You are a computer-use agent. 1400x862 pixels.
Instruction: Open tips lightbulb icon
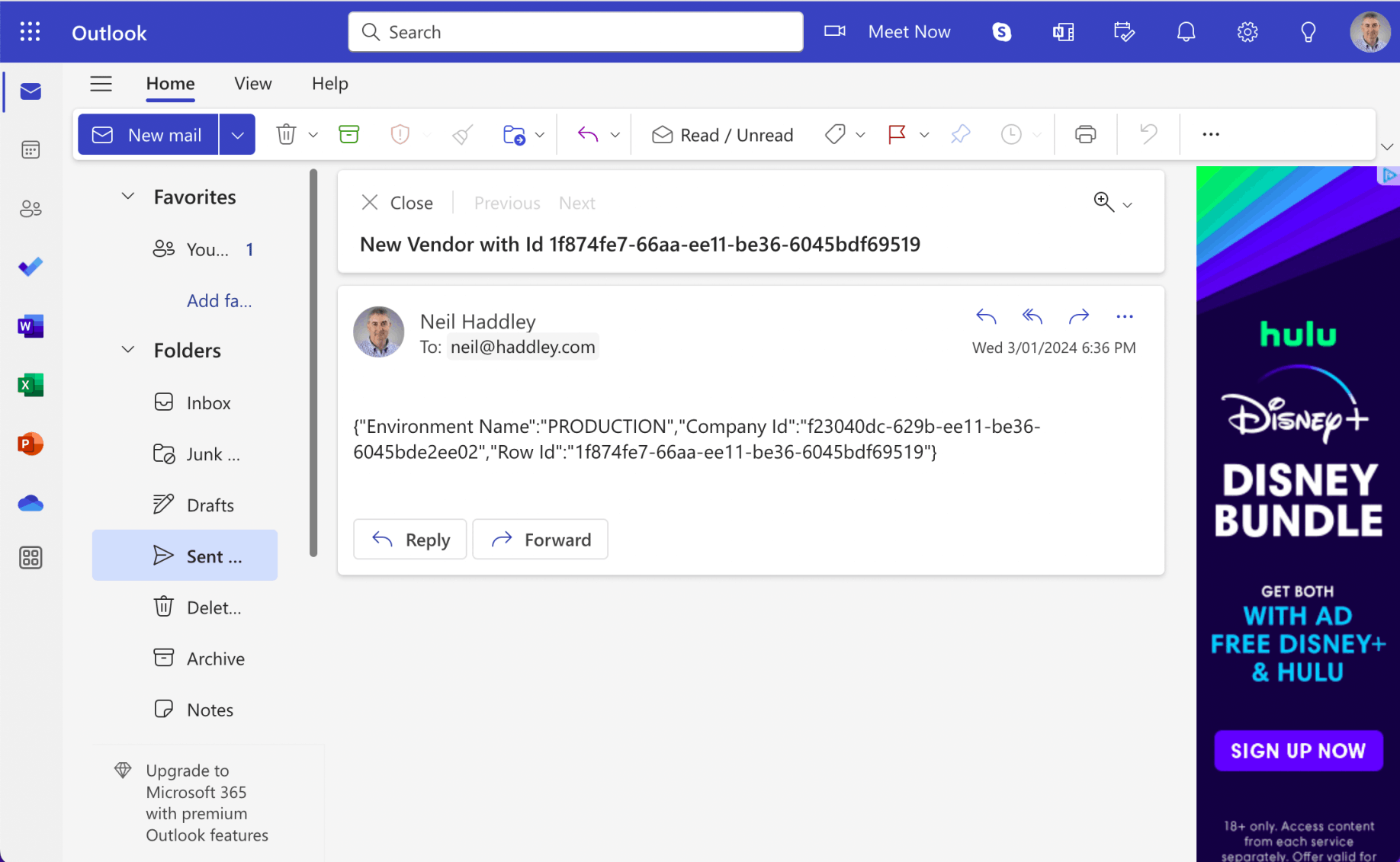(x=1308, y=32)
